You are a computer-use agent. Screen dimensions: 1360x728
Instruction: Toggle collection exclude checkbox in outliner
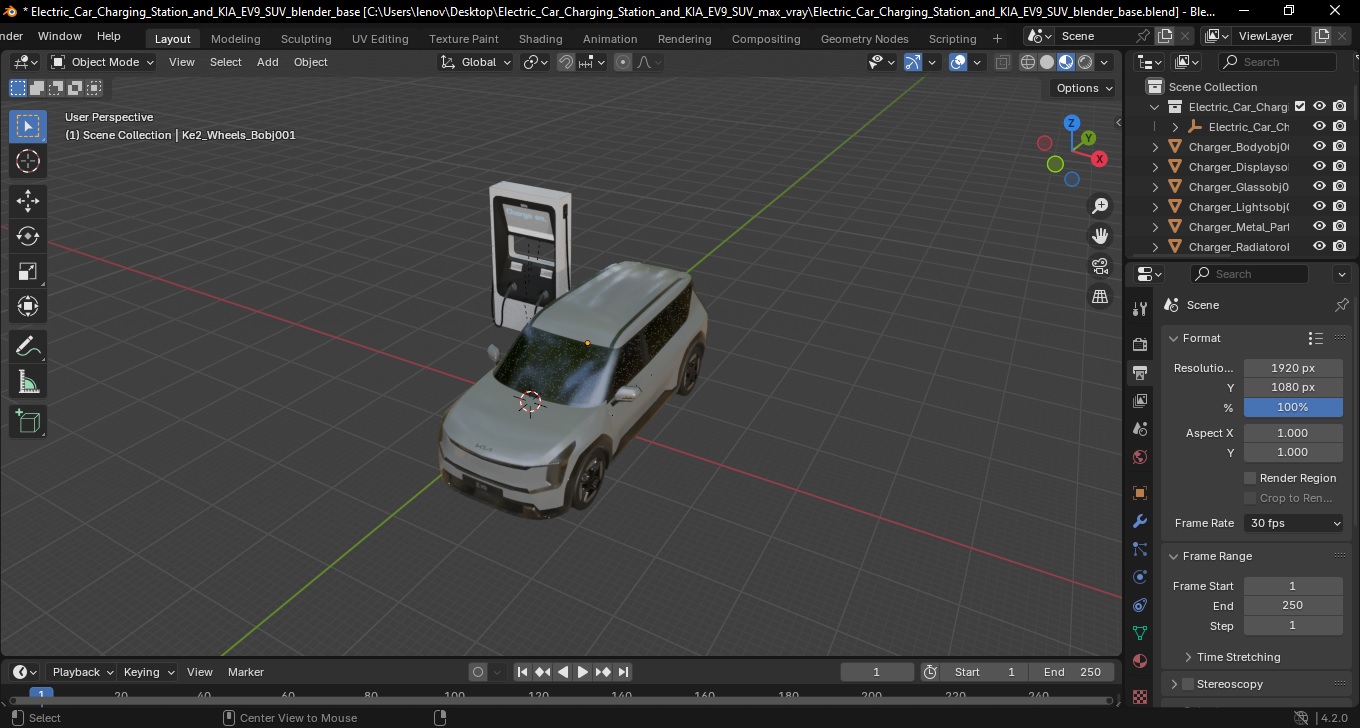click(x=1300, y=106)
